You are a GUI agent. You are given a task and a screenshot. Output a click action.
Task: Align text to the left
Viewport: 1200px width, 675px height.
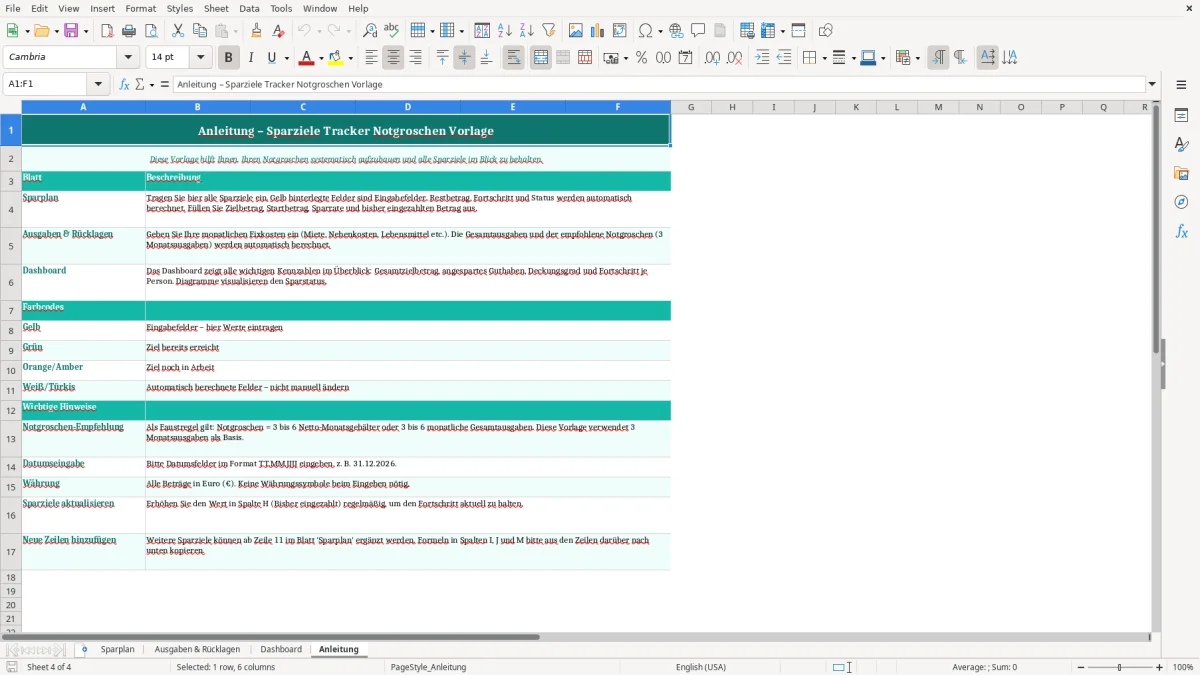371,58
